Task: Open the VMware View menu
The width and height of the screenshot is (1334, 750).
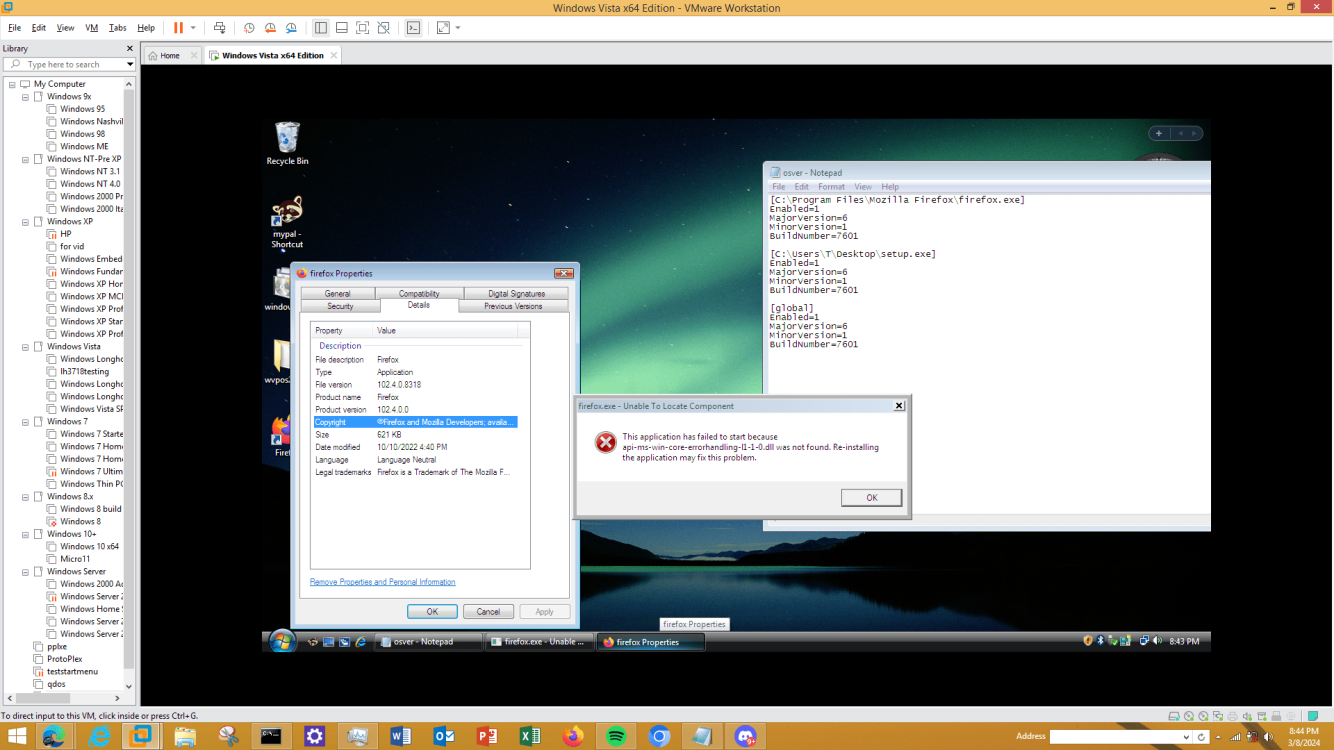Action: (x=65, y=28)
